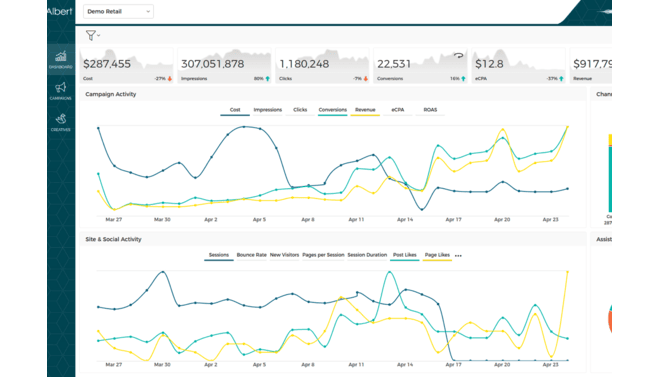Expand more metrics with the ellipsis
This screenshot has width=660, height=377.
click(x=458, y=255)
